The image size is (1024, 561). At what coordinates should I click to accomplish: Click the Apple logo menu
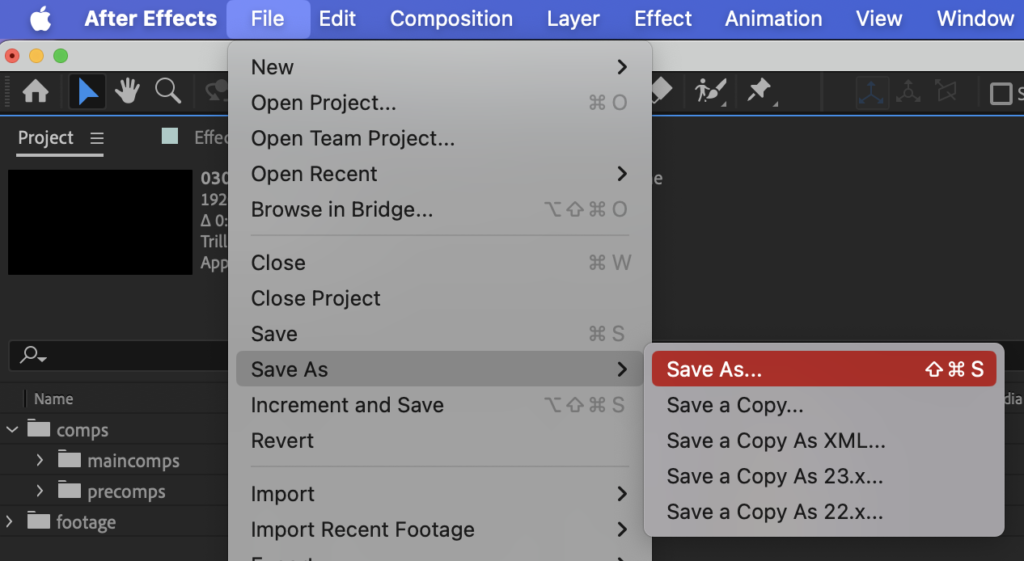[x=40, y=19]
